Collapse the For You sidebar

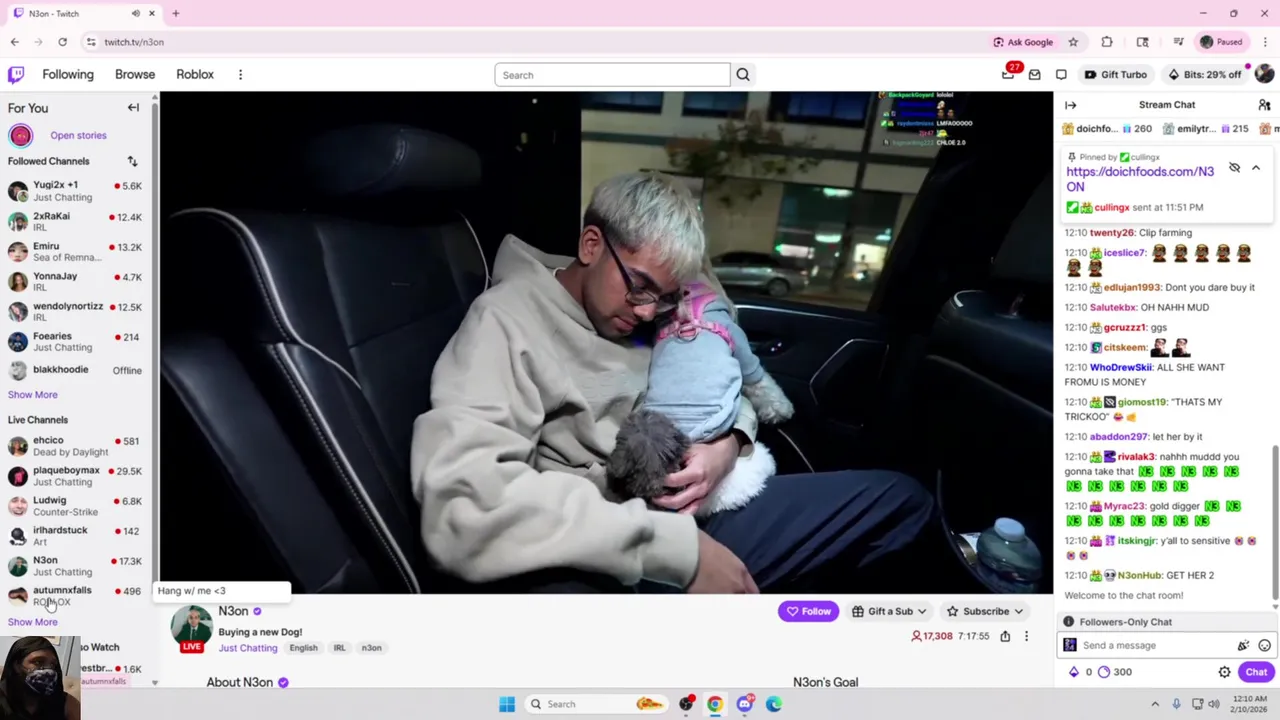click(x=133, y=107)
